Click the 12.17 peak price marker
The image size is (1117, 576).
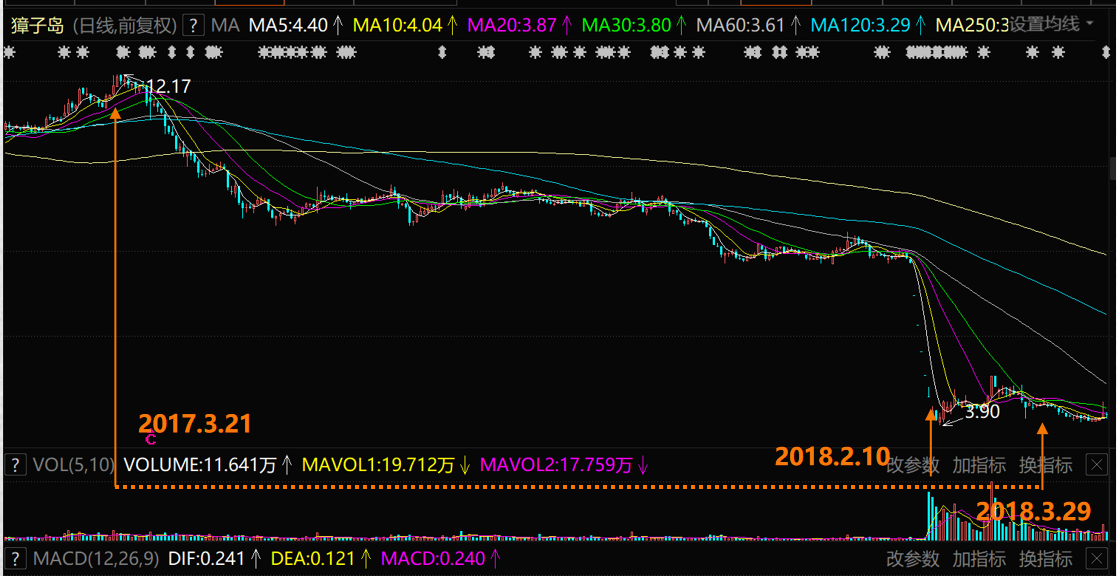coord(167,87)
